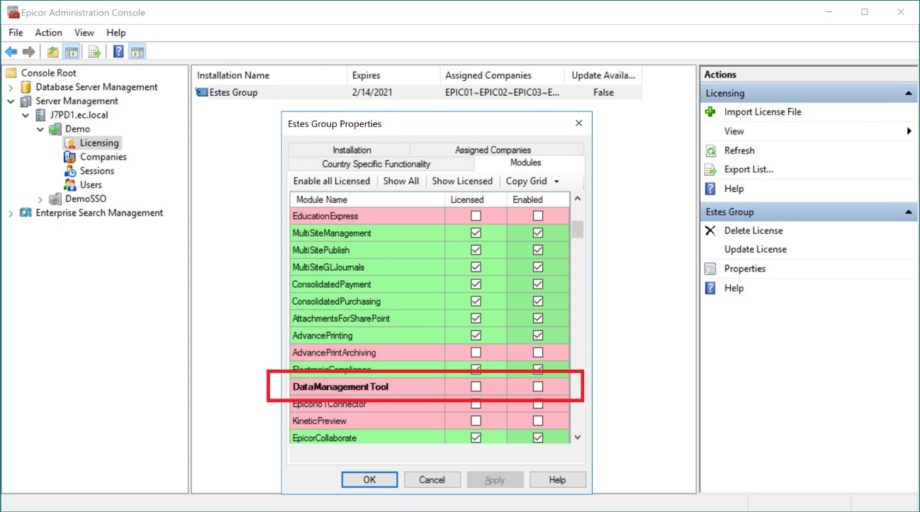The image size is (920, 512).
Task: Click the Server Management node icon
Action: (26, 101)
